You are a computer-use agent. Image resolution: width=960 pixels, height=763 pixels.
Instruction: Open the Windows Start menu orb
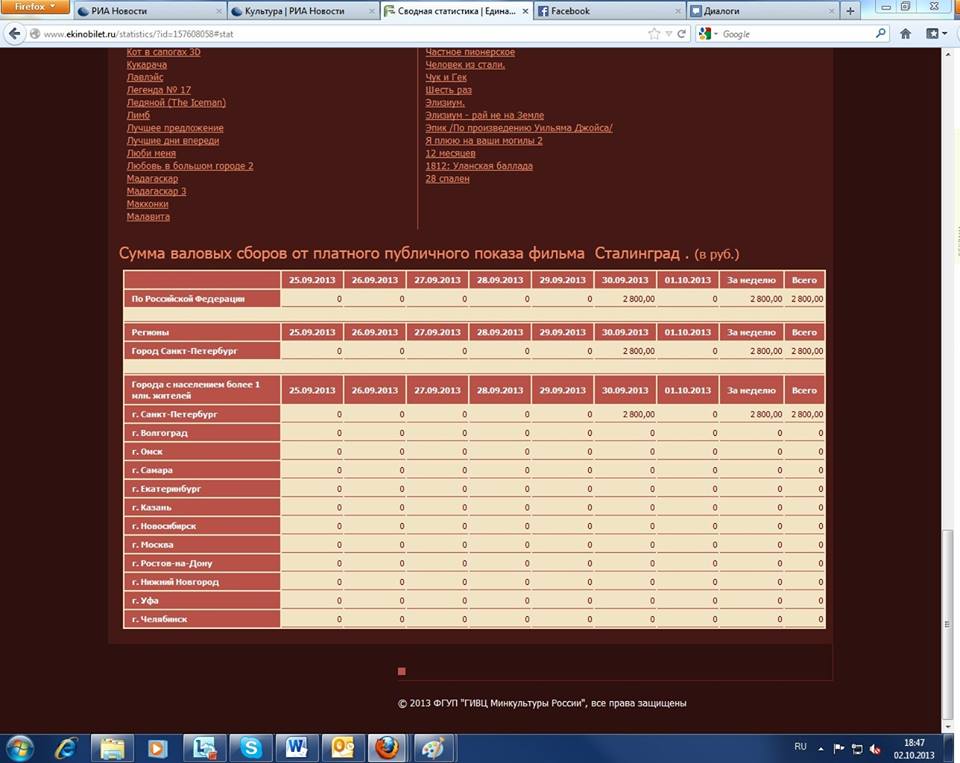click(x=19, y=748)
